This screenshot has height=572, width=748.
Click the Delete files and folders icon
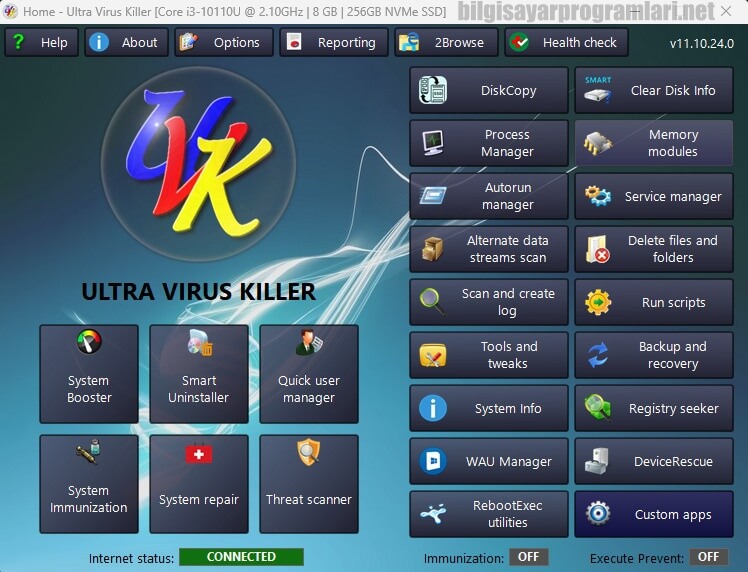598,249
